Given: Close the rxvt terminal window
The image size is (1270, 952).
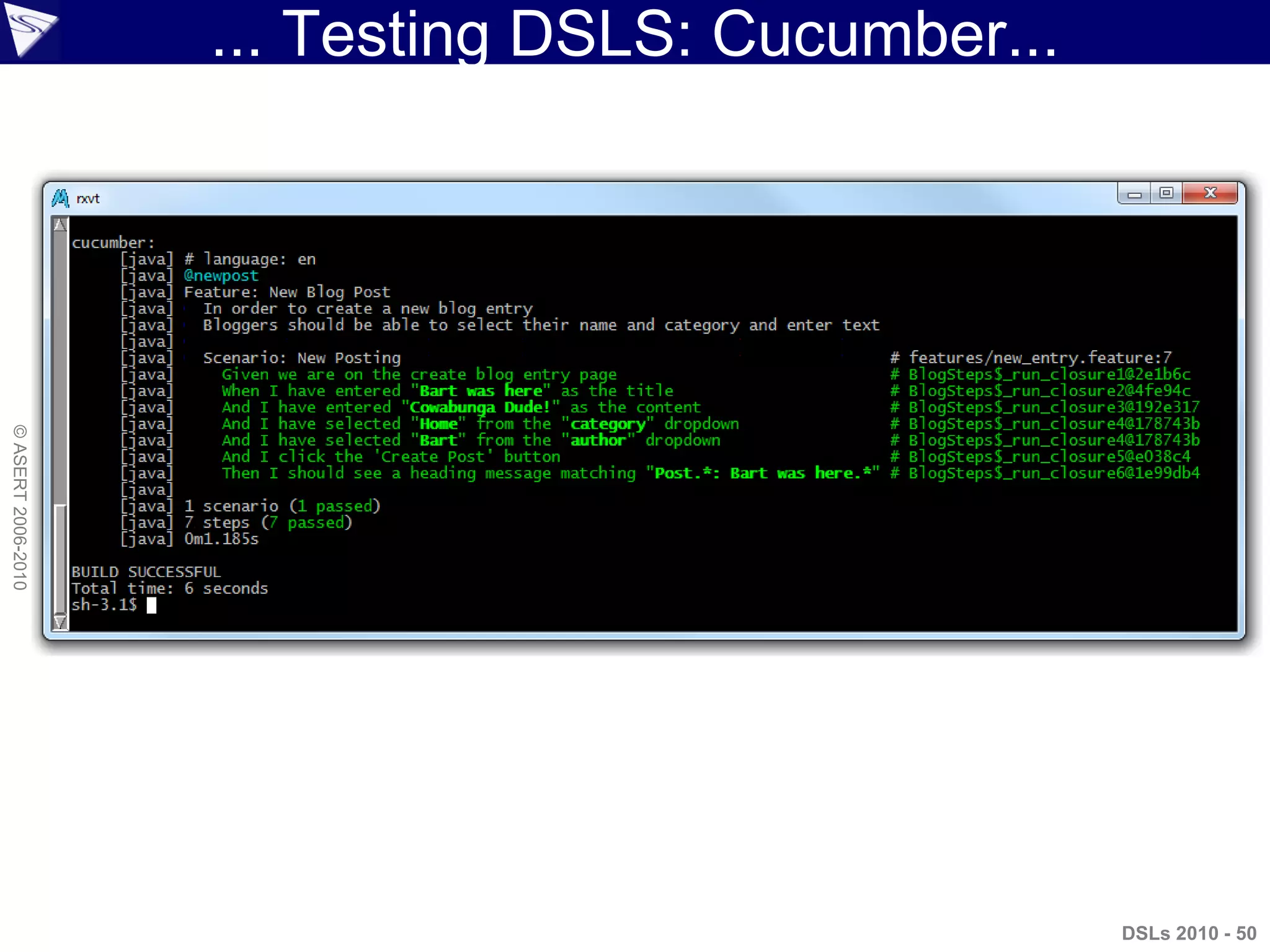Looking at the screenshot, I should coord(1210,193).
